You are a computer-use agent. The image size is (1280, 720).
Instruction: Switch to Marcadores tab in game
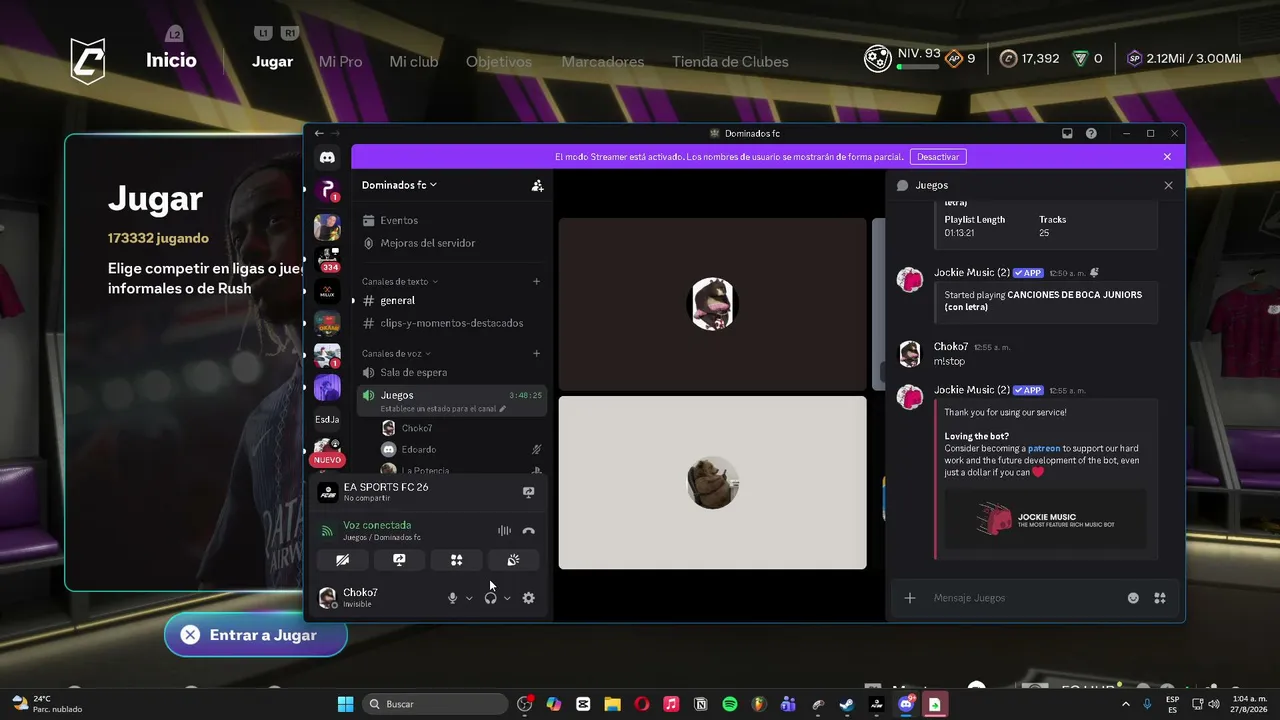coord(603,61)
